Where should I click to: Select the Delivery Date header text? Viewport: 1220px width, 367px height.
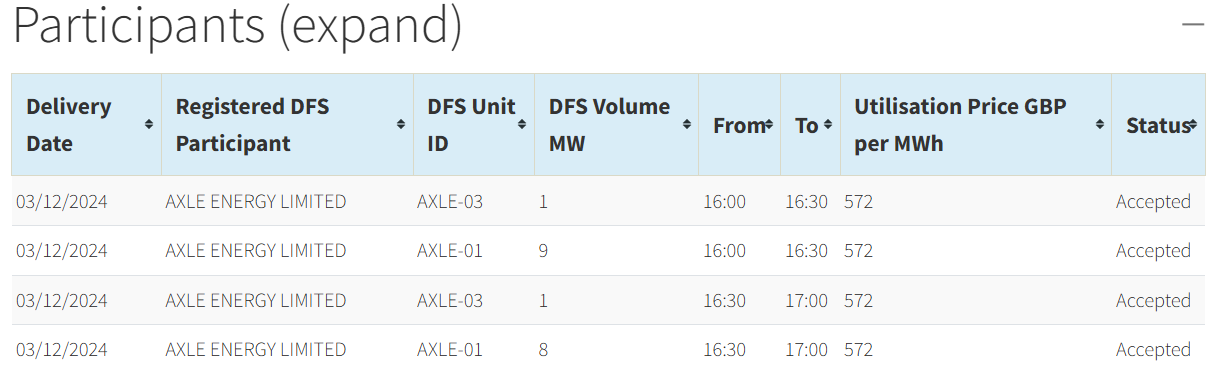pos(69,125)
